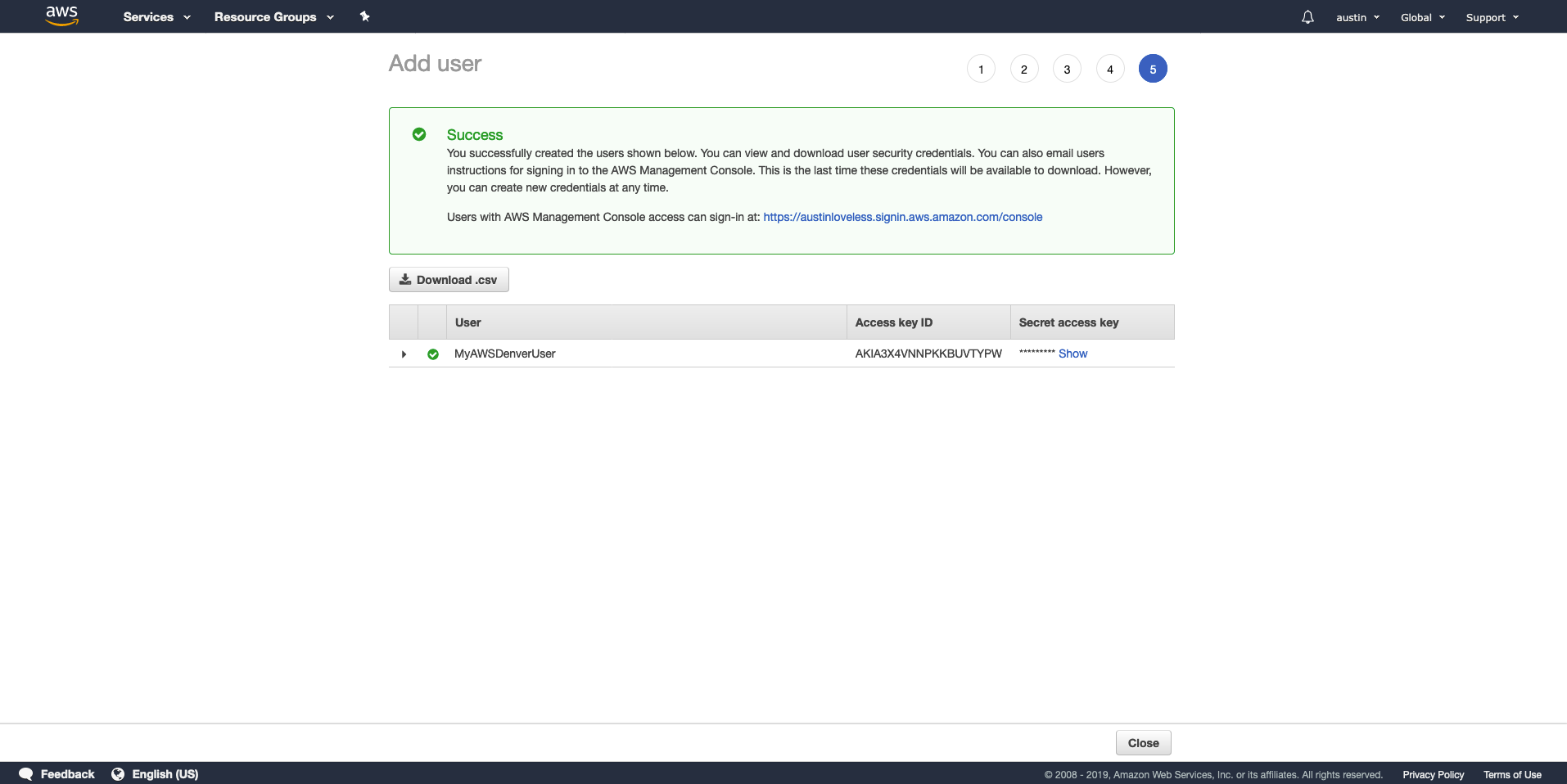Click the Close button

pos(1143,742)
